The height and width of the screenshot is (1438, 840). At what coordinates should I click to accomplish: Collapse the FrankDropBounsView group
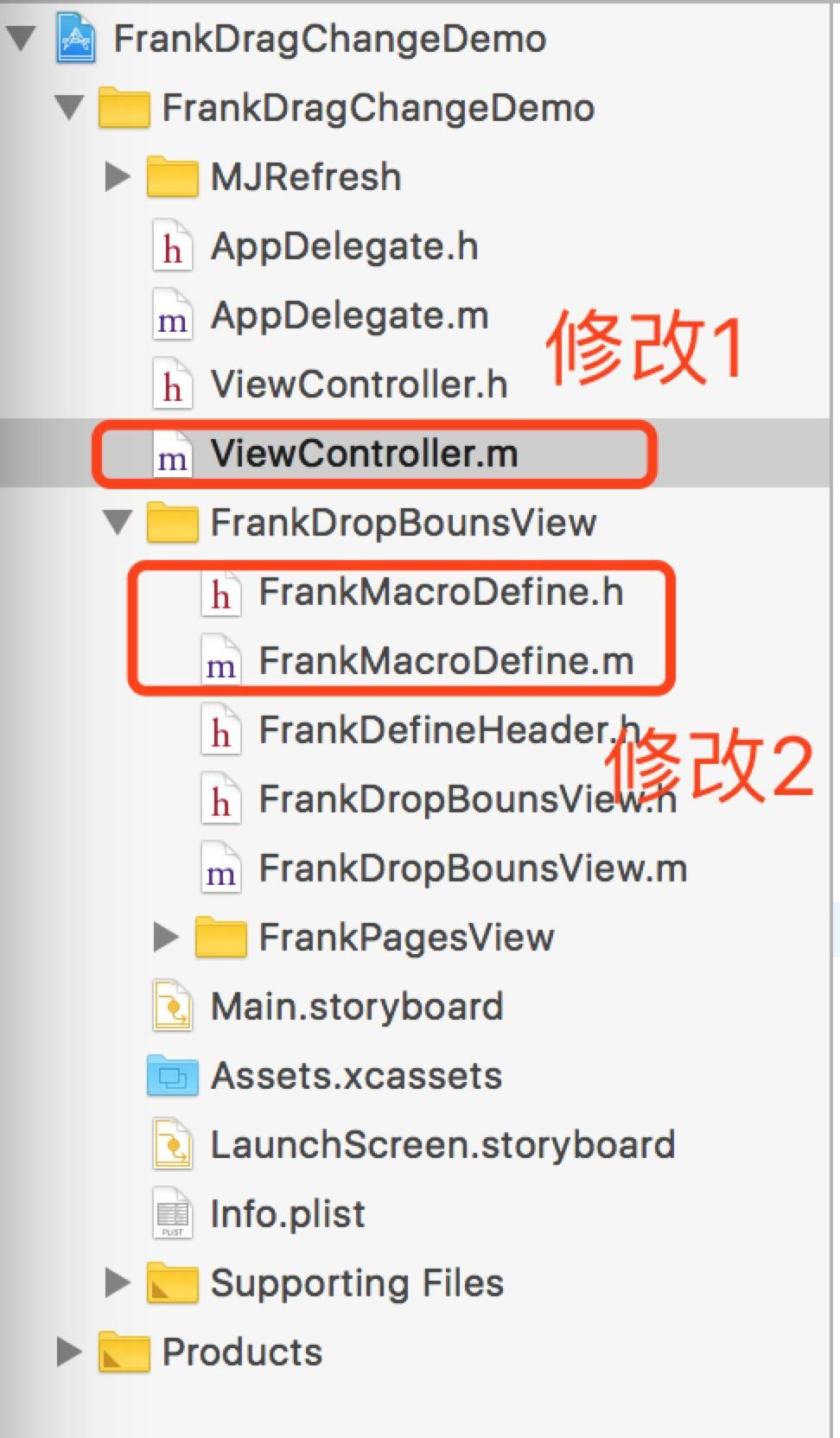[118, 523]
